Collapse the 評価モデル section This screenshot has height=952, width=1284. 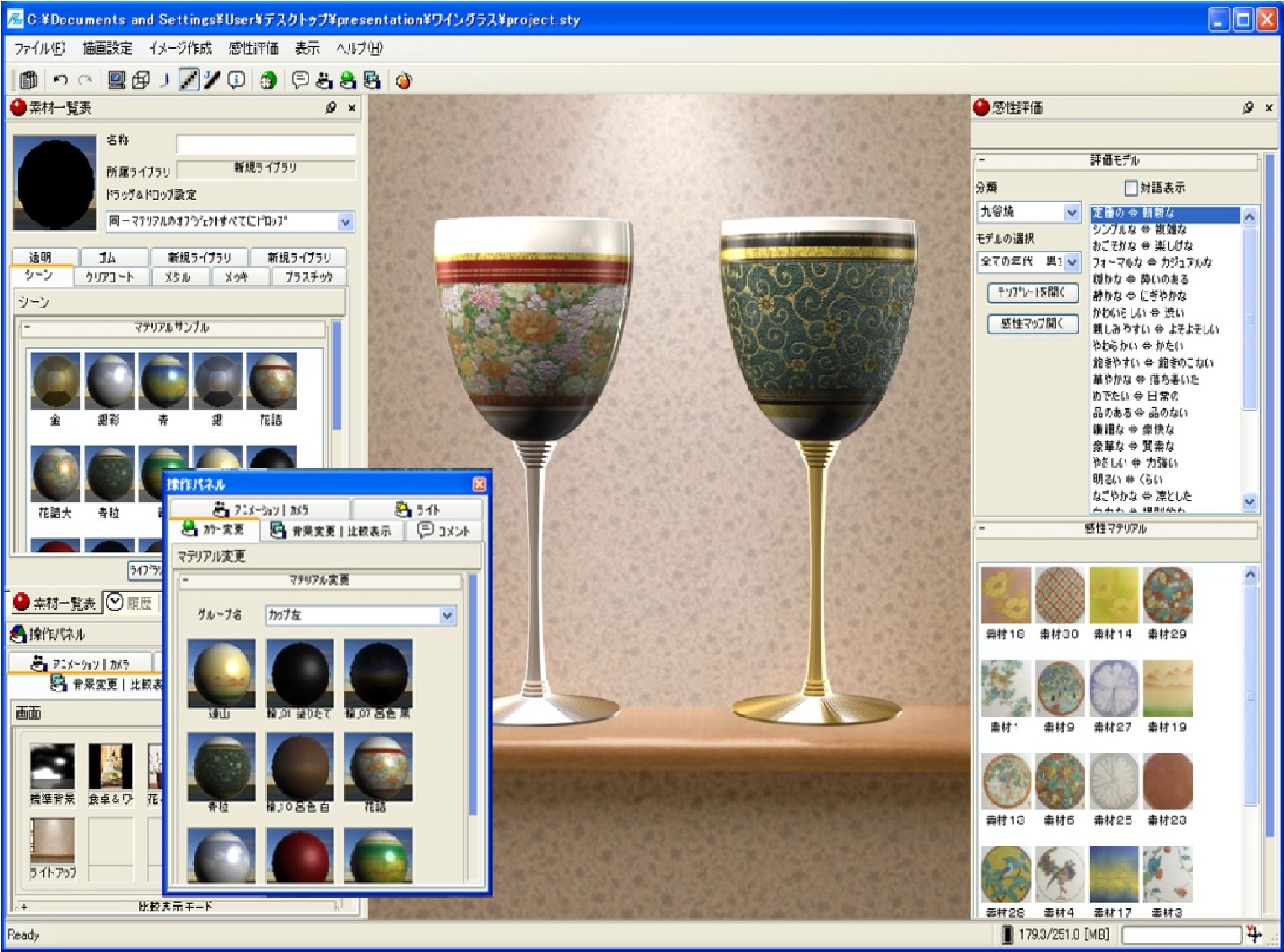982,160
